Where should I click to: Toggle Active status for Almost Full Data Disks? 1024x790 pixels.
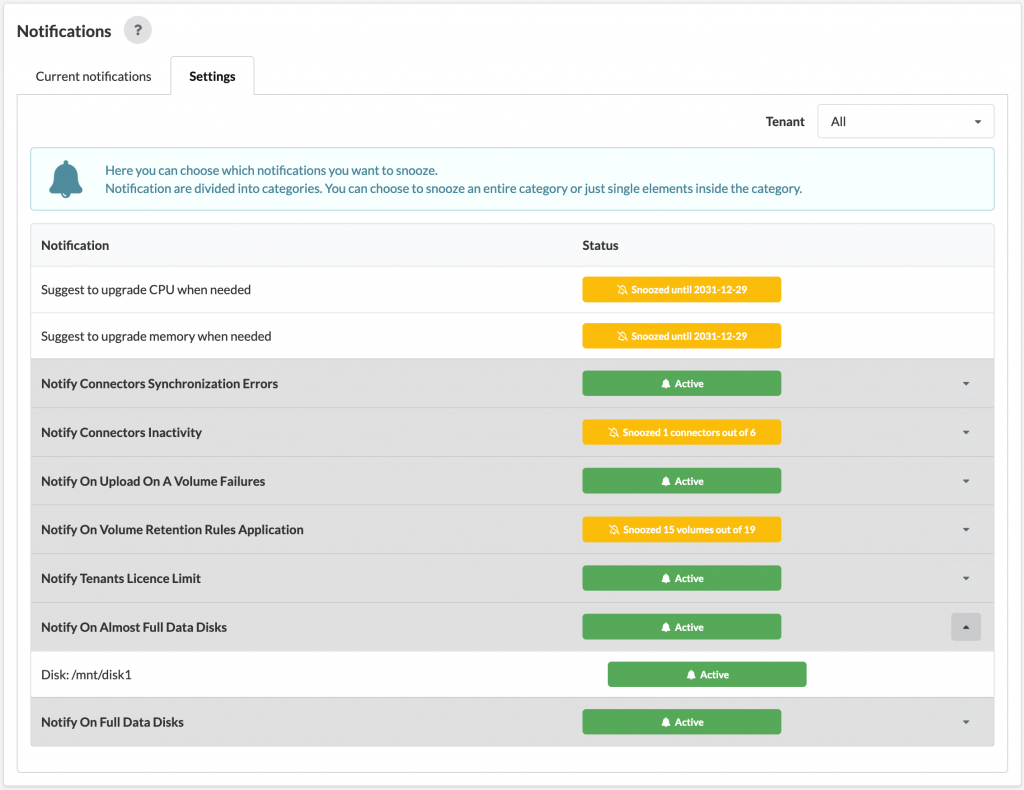click(x=681, y=627)
